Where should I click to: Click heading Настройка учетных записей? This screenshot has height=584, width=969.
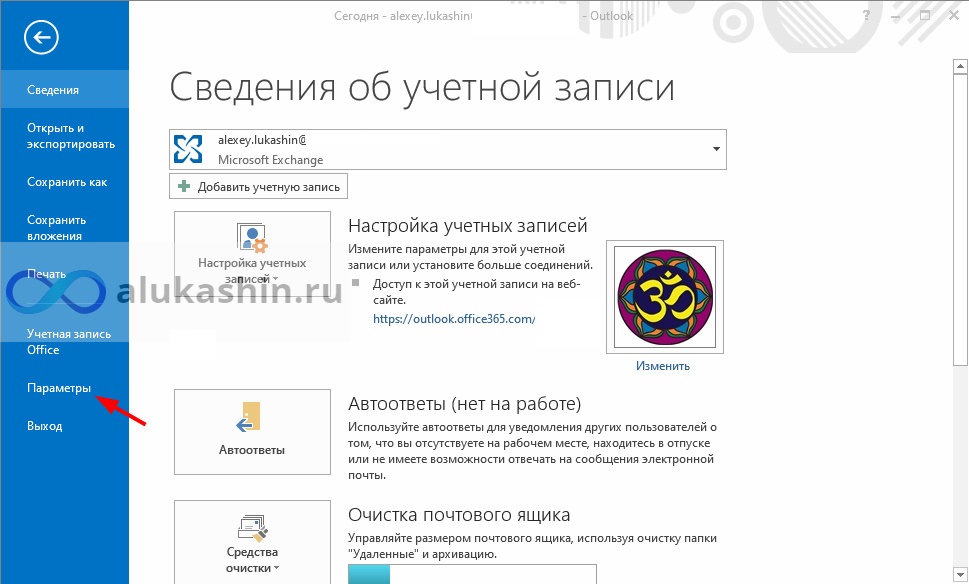coord(467,226)
